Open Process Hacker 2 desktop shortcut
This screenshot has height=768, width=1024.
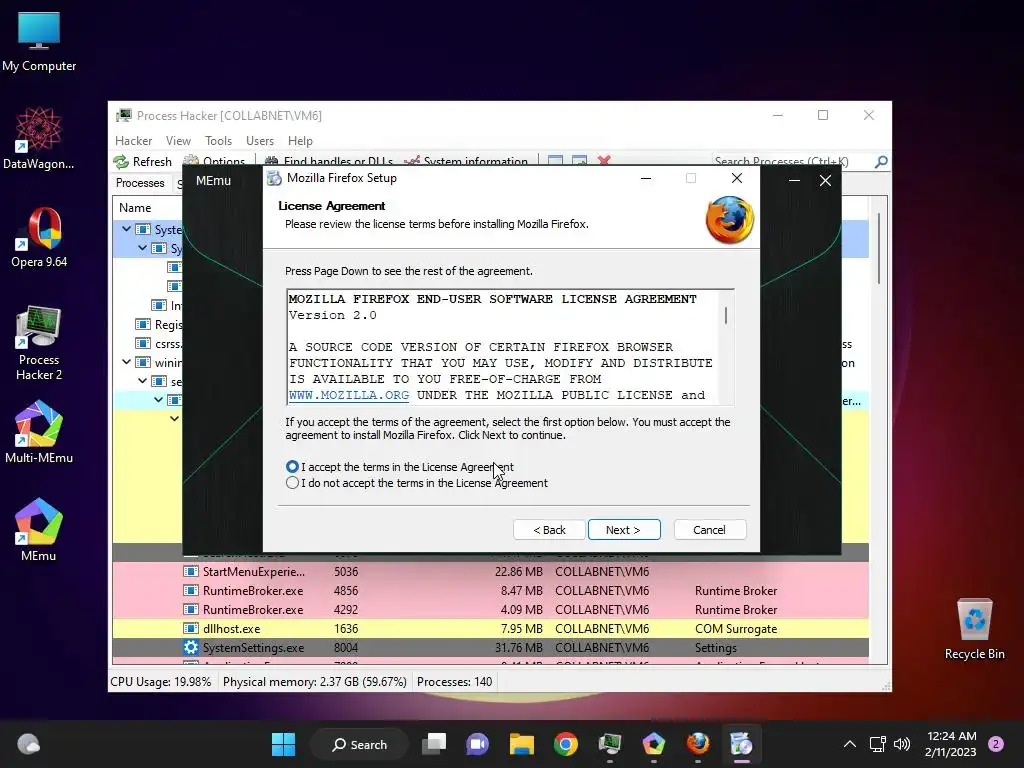click(x=39, y=344)
